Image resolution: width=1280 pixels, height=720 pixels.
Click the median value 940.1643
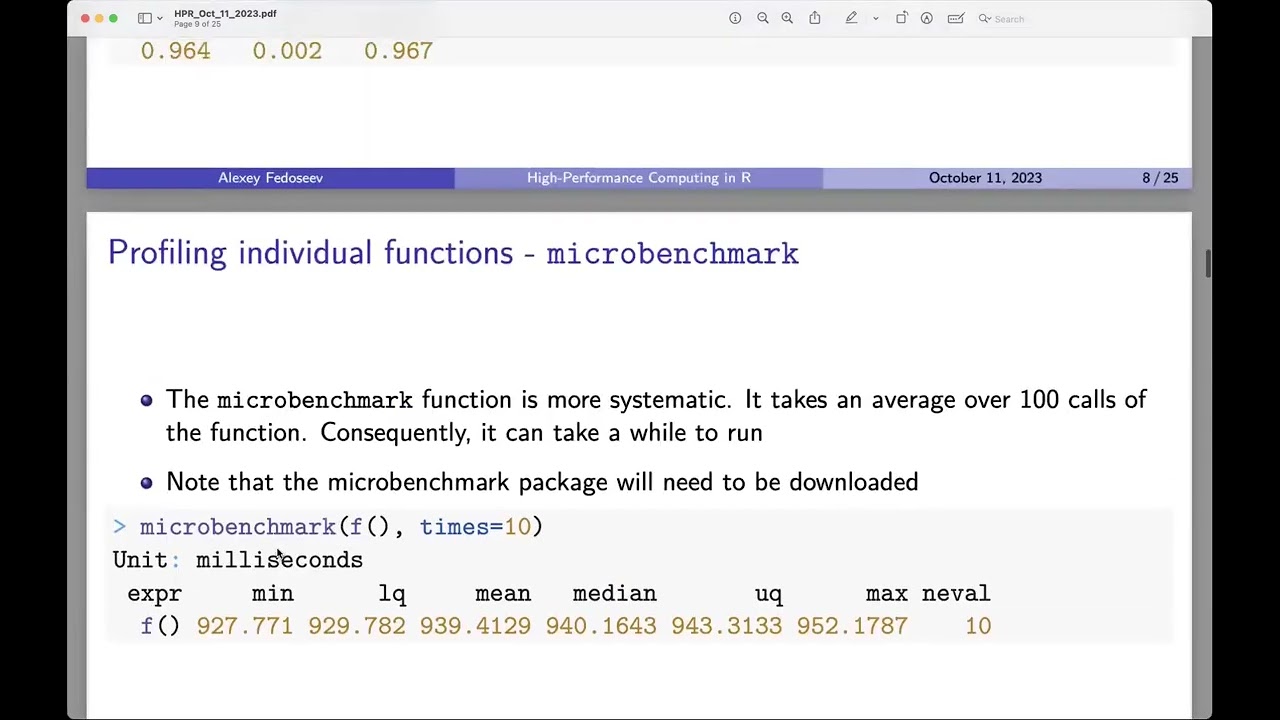[x=601, y=626]
